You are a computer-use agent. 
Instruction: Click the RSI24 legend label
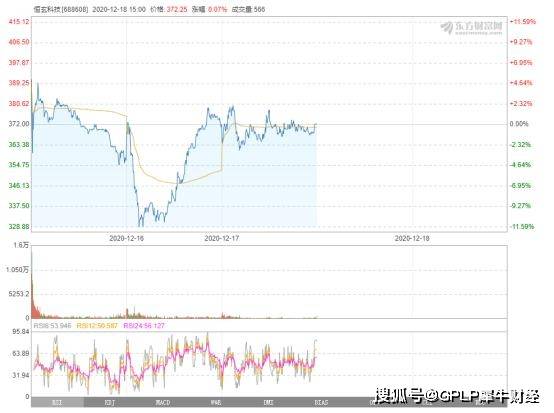click(144, 326)
